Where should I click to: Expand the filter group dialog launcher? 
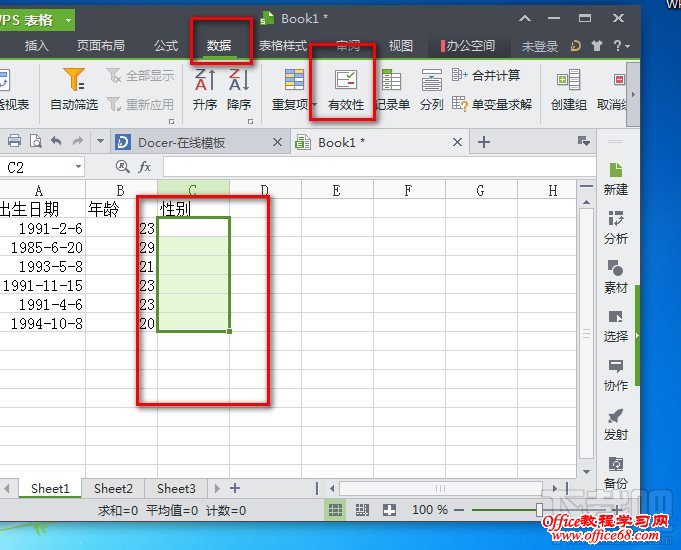pyautogui.click(x=172, y=122)
